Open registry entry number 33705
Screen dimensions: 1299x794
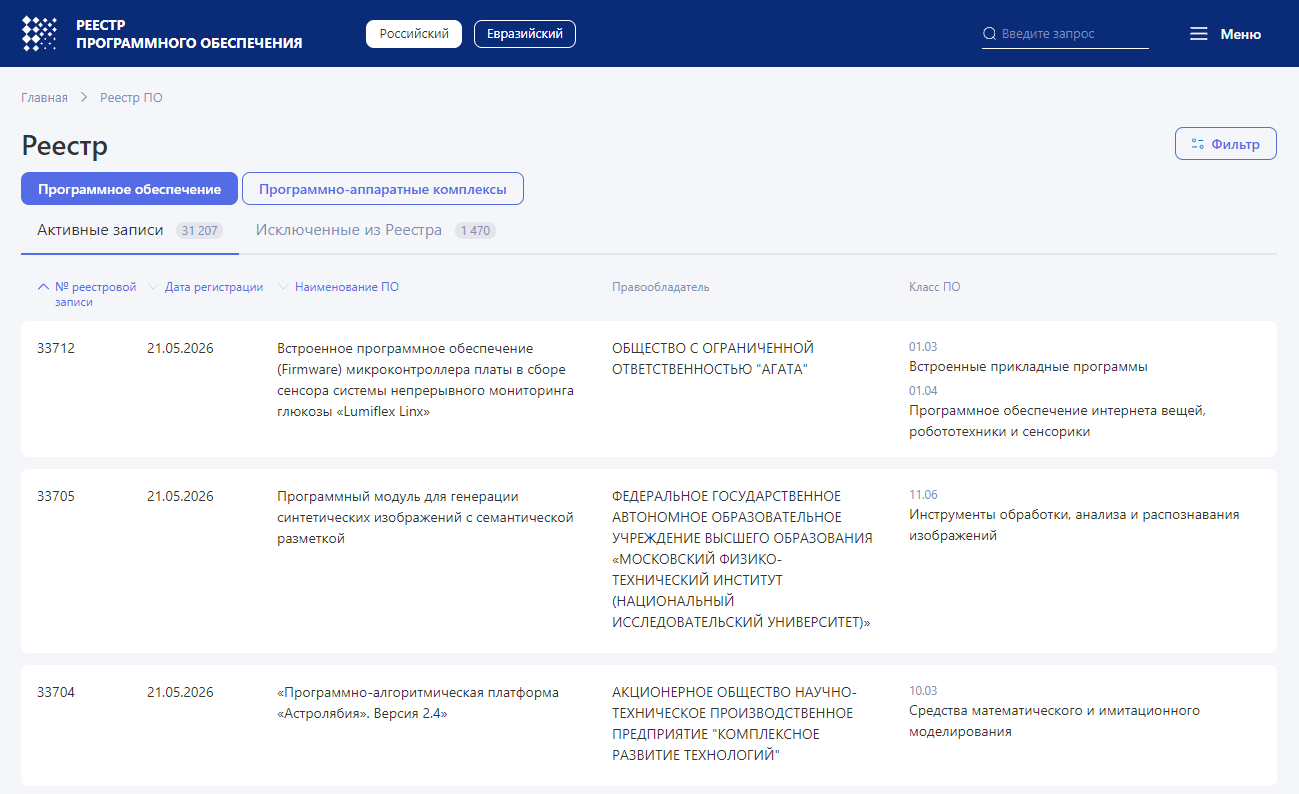pyautogui.click(x=56, y=497)
